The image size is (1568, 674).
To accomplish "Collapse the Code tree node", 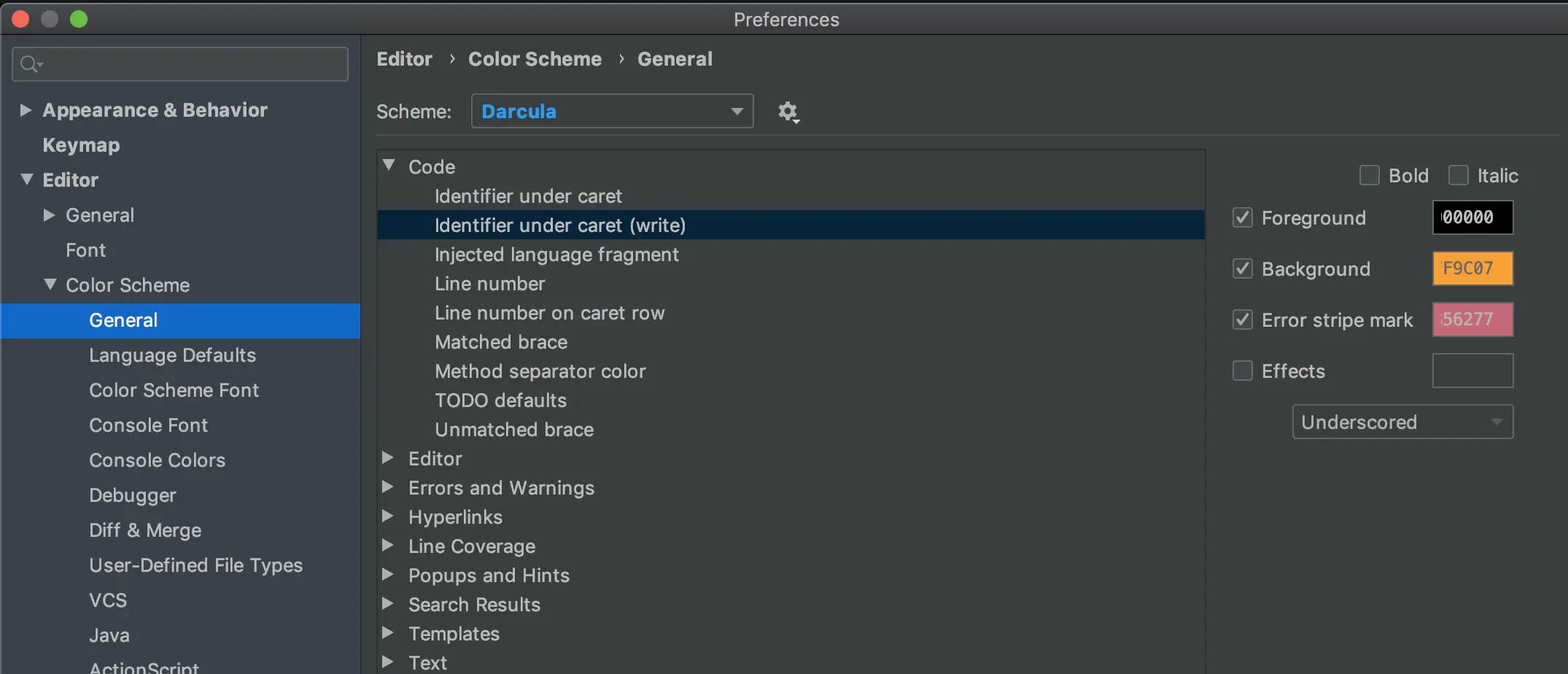I will 389,166.
